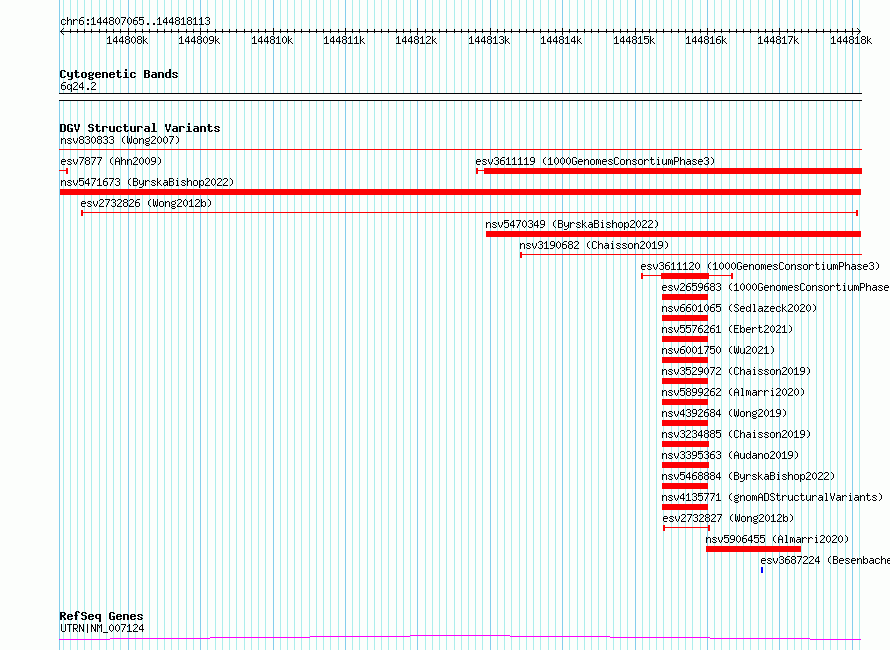Click the nsv5468884 red bar
This screenshot has height=650, width=890.
click(685, 486)
